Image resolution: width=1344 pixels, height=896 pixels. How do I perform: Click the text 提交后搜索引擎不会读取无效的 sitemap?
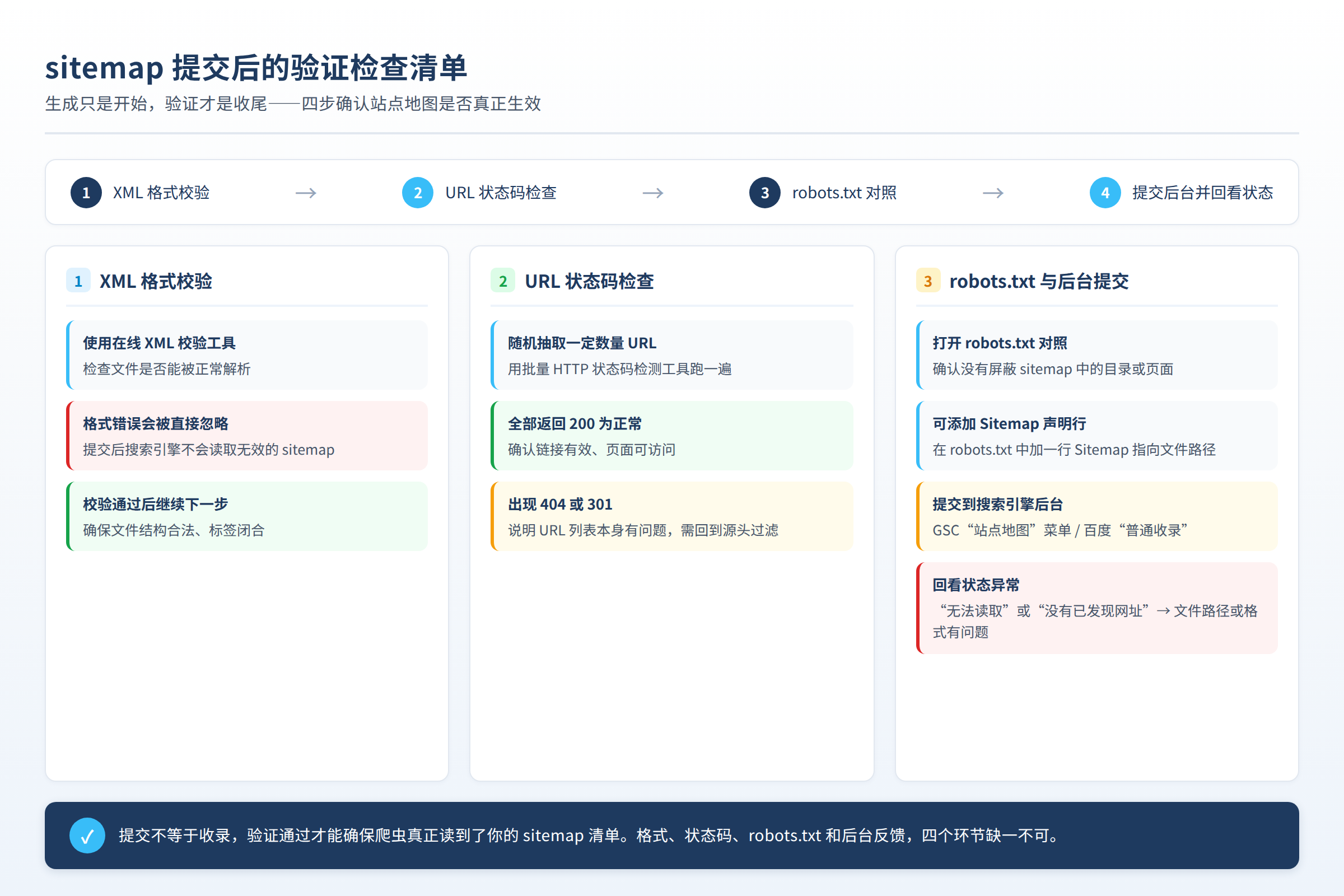coord(208,449)
